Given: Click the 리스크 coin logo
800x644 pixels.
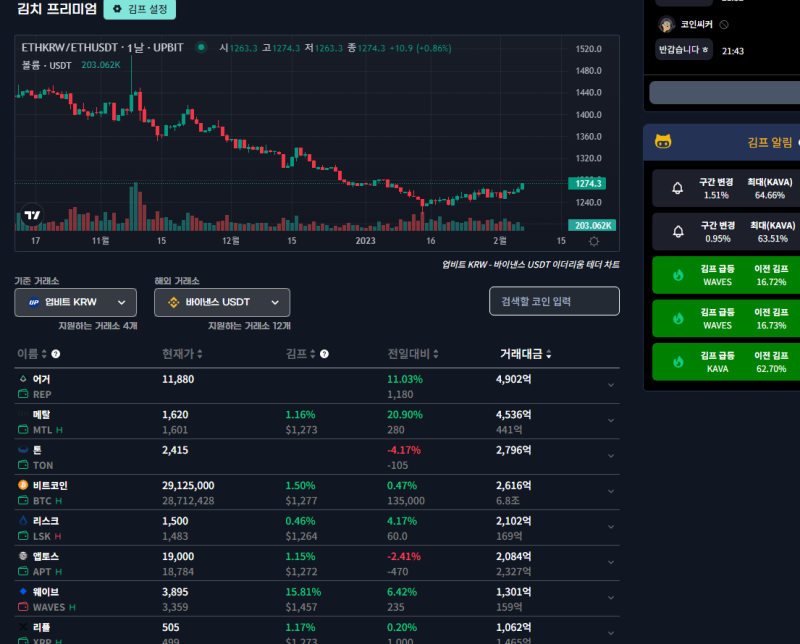Looking at the screenshot, I should (x=23, y=521).
